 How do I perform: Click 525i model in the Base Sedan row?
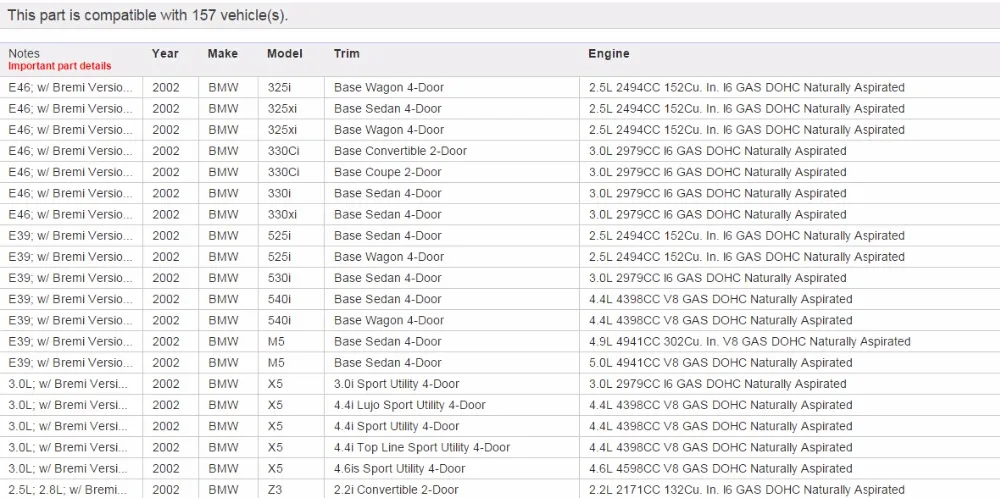click(x=279, y=235)
